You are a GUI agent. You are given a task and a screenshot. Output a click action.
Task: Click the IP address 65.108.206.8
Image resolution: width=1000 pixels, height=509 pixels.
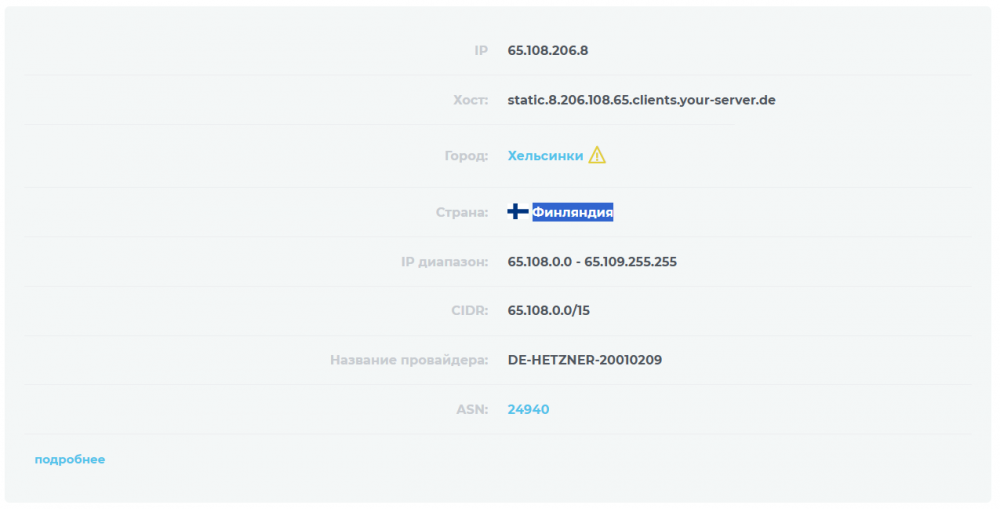tap(548, 50)
